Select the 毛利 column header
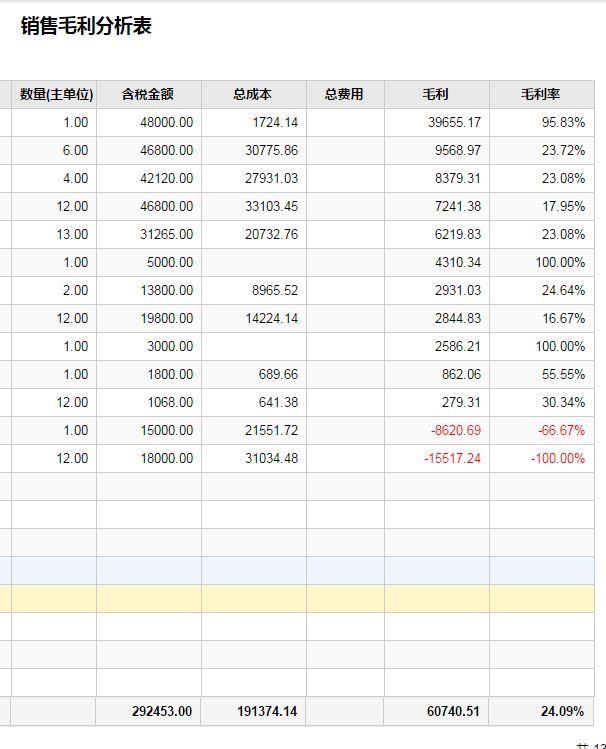The image size is (606, 749). coord(437,95)
